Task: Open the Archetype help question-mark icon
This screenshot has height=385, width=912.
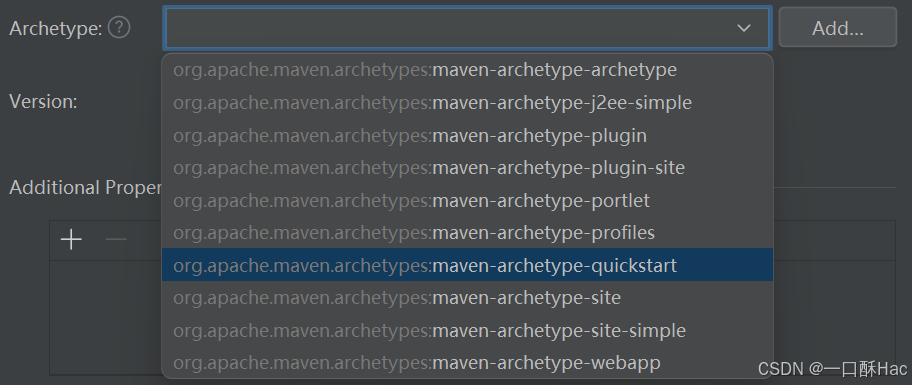Action: pos(119,27)
